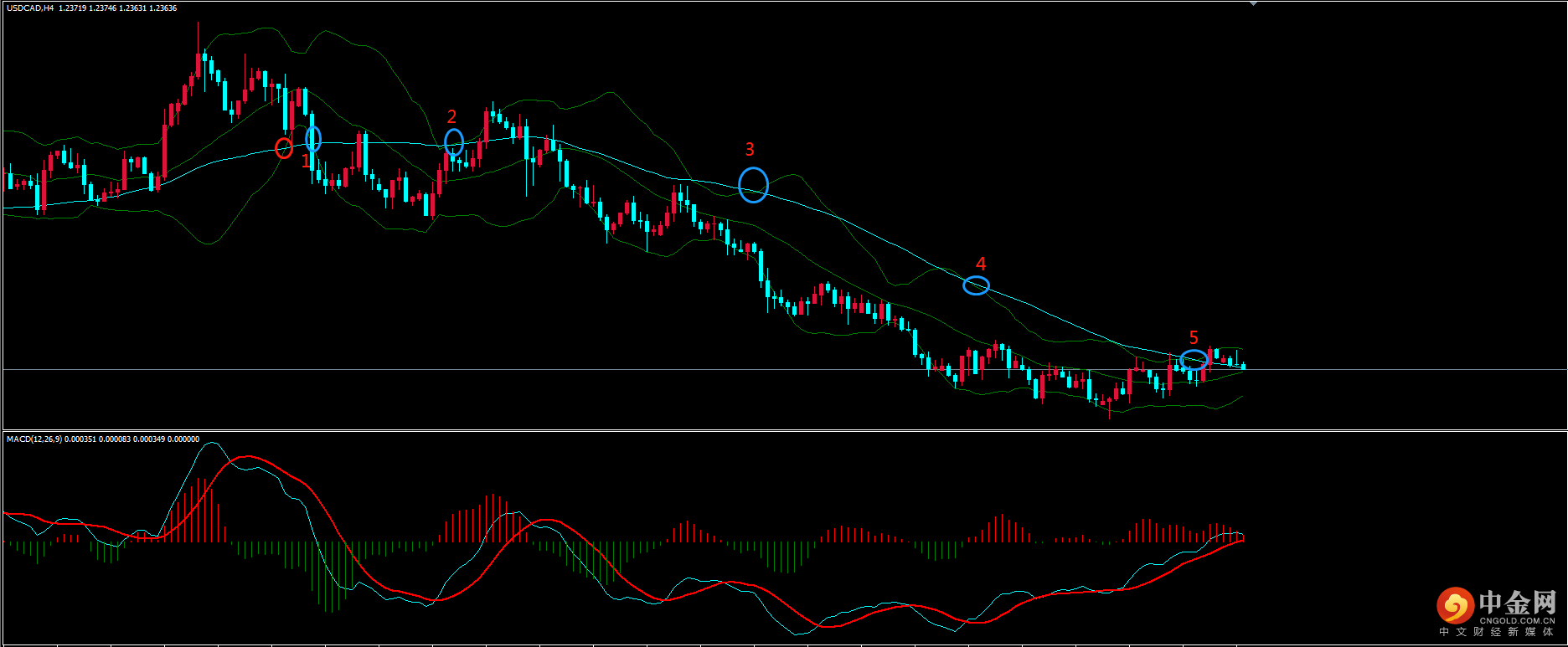Image resolution: width=1568 pixels, height=647 pixels.
Task: Select the "MACD(12,26,9)" indicator label
Action: (x=34, y=439)
